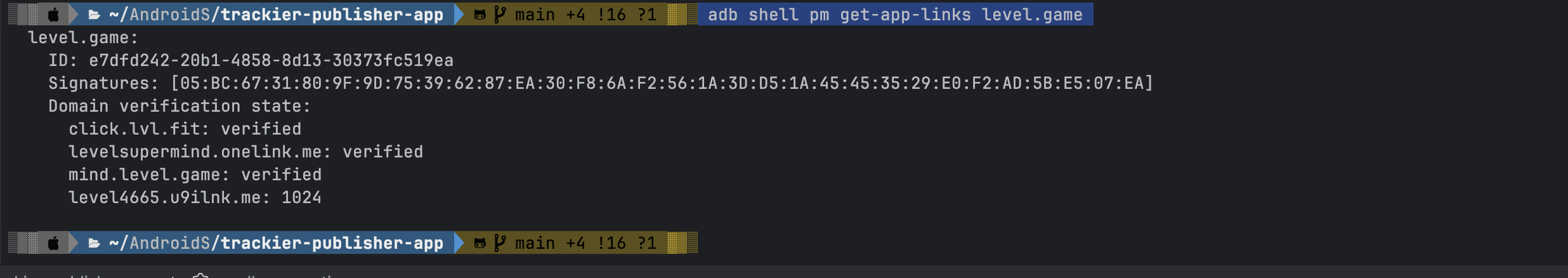This screenshot has height=278, width=1568.
Task: Click the git branch icon in bottom prompt
Action: [500, 243]
